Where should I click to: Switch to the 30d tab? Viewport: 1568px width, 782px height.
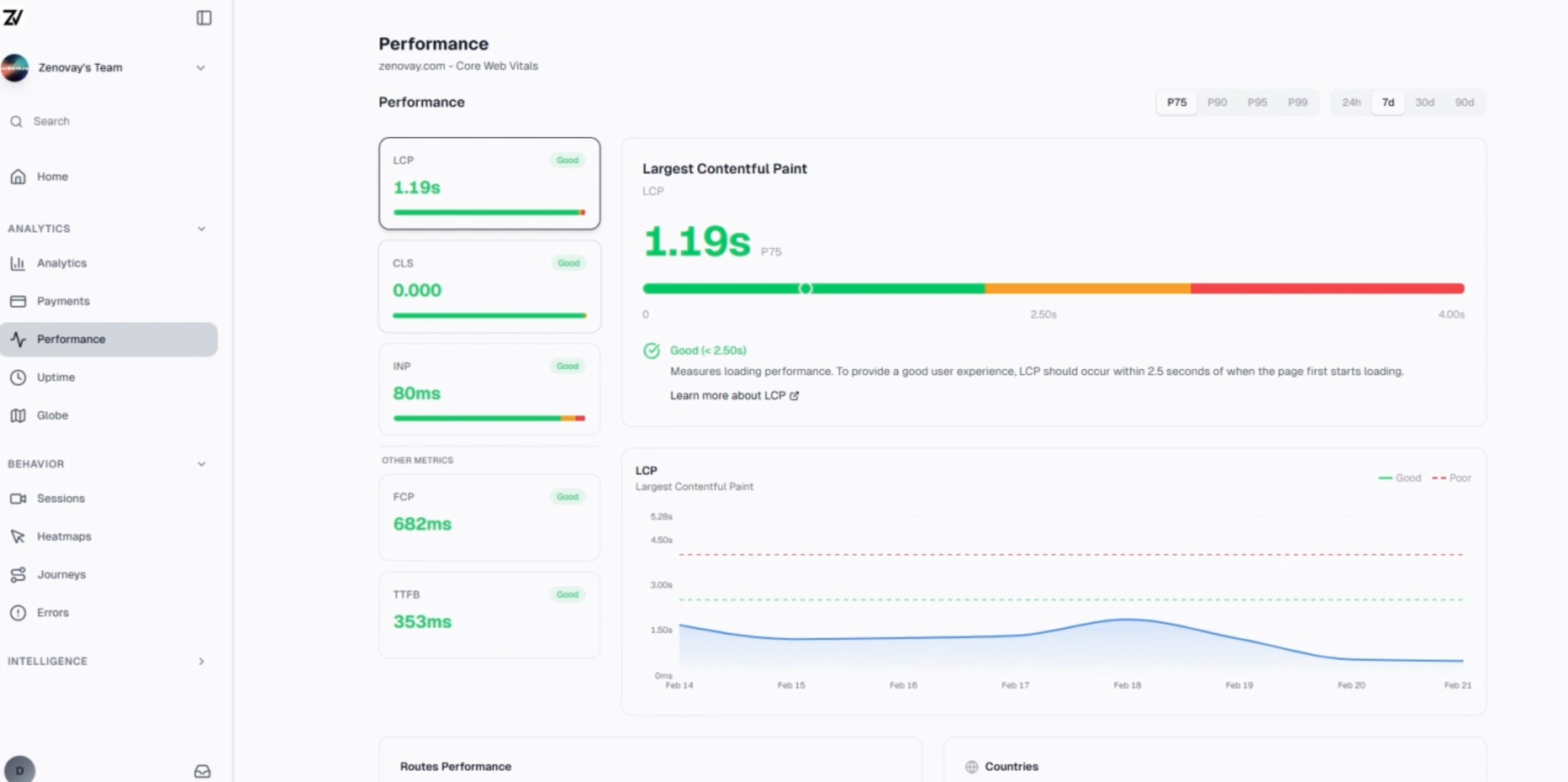1424,103
